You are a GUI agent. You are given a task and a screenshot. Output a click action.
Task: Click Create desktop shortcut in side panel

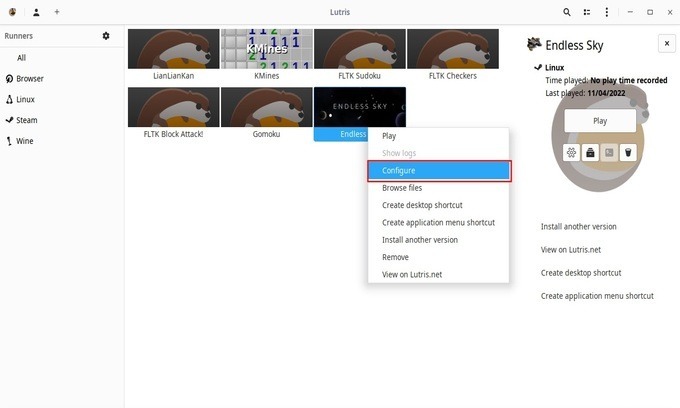click(581, 273)
